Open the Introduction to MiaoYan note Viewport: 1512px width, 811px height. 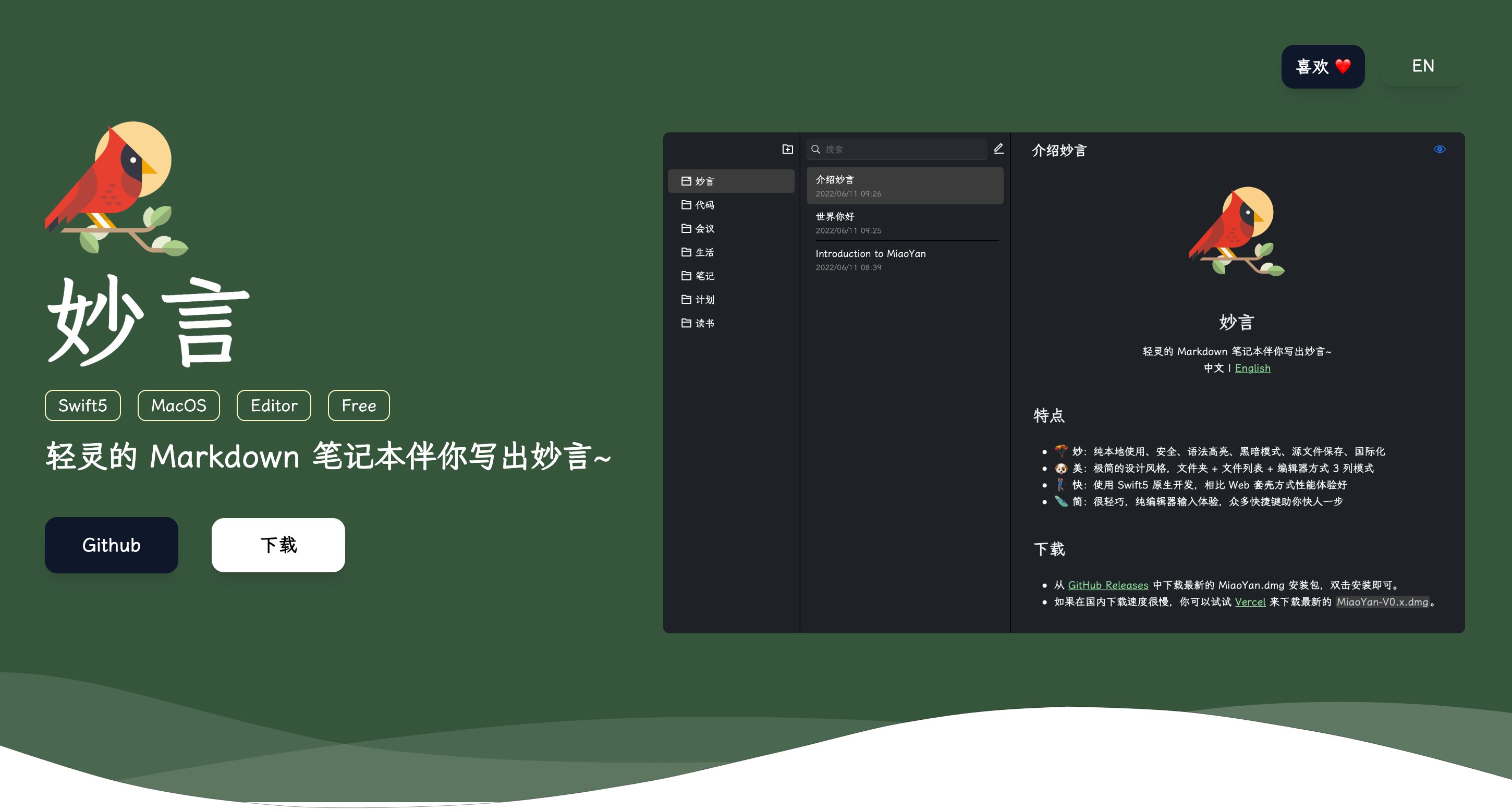(x=904, y=260)
